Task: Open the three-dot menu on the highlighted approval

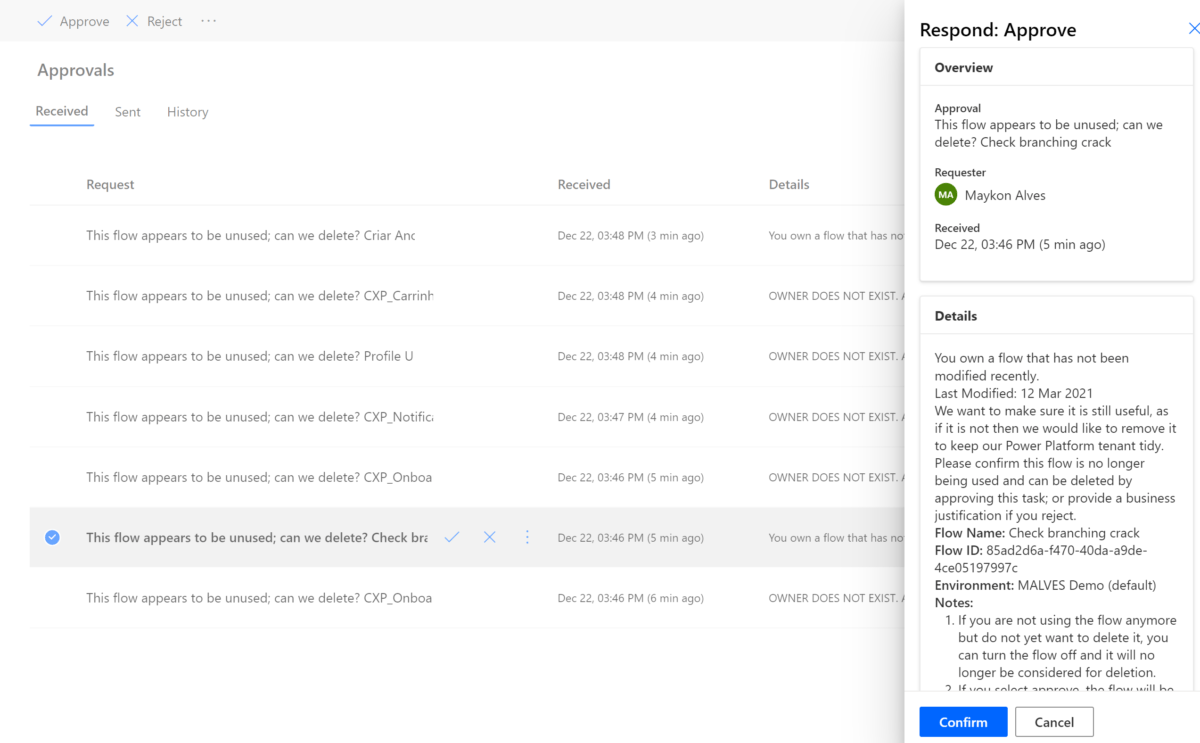Action: coord(527,537)
